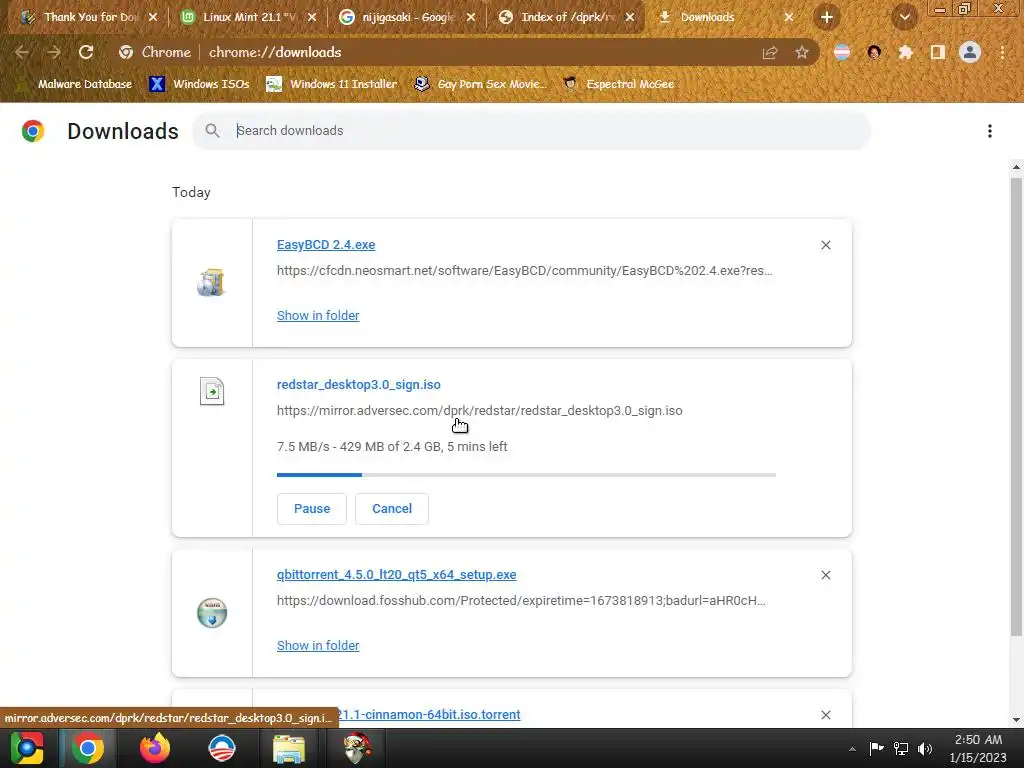
Task: Open the Downloads page more-actions menu
Action: click(989, 131)
